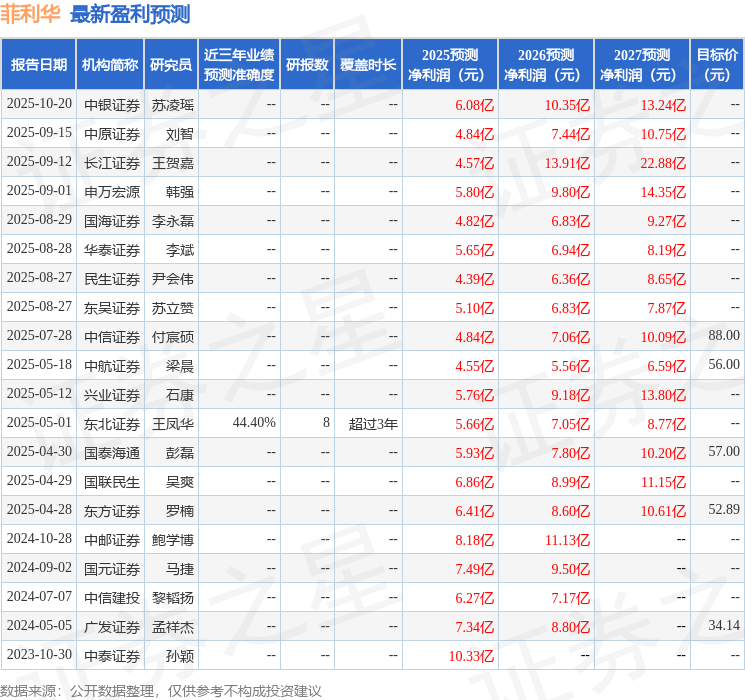Screen dimensions: 745x700
Task: Click 超过3年 coverage duration cell
Action: (x=373, y=424)
